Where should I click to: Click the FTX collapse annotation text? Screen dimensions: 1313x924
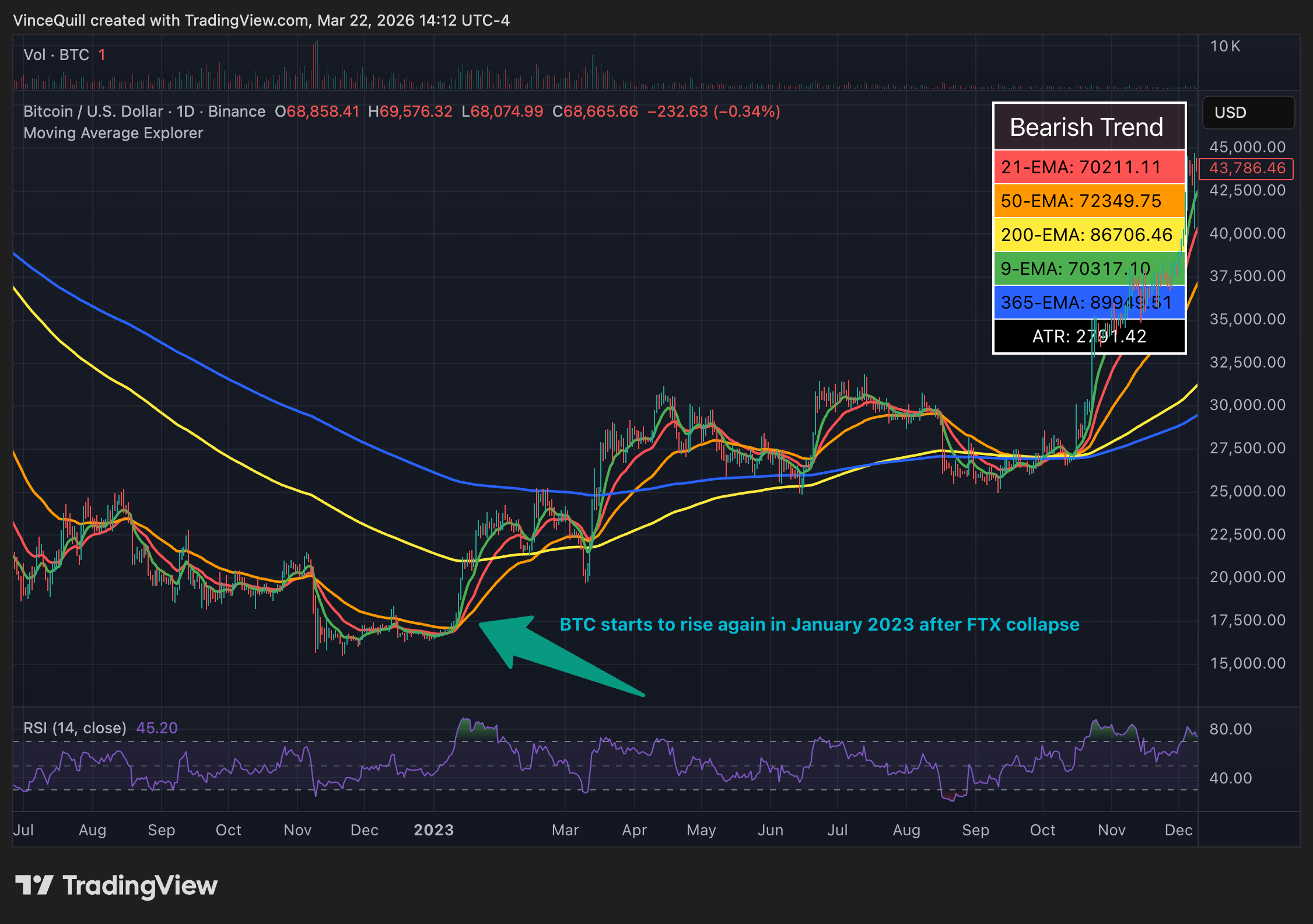pyautogui.click(x=819, y=624)
